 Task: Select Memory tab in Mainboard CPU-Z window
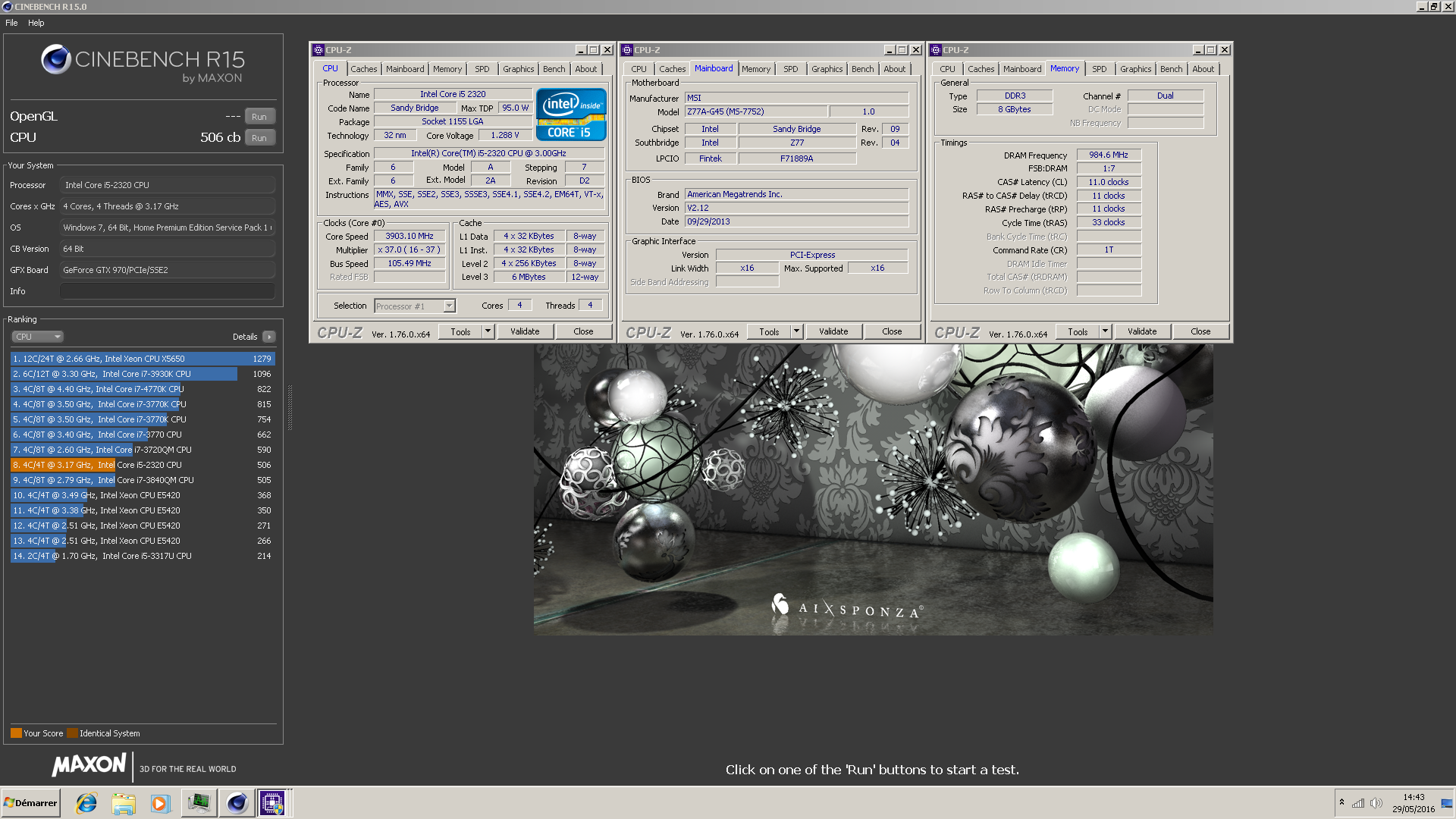[756, 69]
